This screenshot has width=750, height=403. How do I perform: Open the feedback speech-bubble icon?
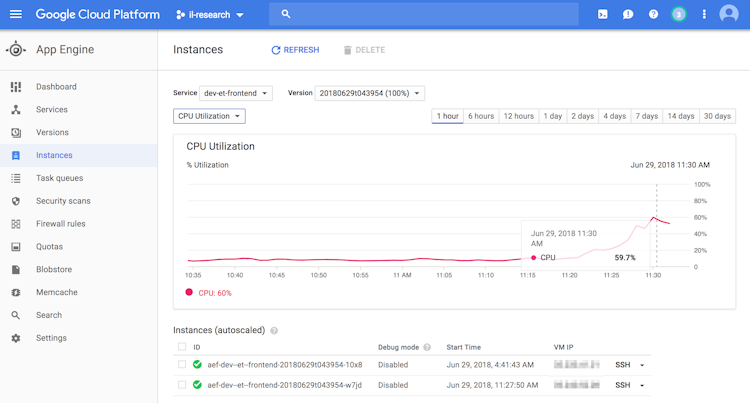pyautogui.click(x=628, y=14)
